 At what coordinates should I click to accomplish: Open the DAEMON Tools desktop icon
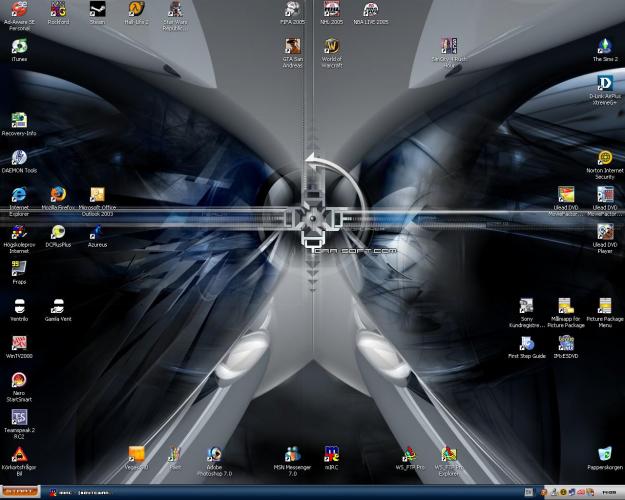click(x=19, y=158)
